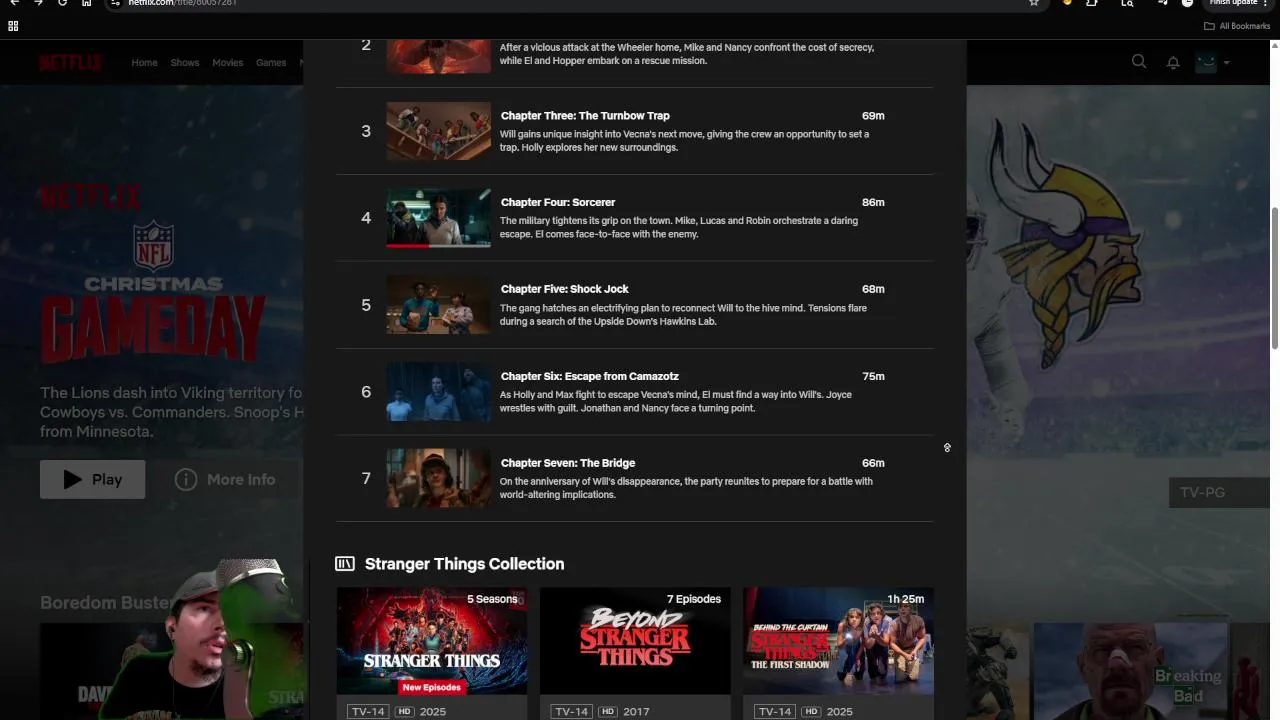This screenshot has height=720, width=1280.
Task: Open the Beyond Stranger Things card
Action: pyautogui.click(x=635, y=653)
